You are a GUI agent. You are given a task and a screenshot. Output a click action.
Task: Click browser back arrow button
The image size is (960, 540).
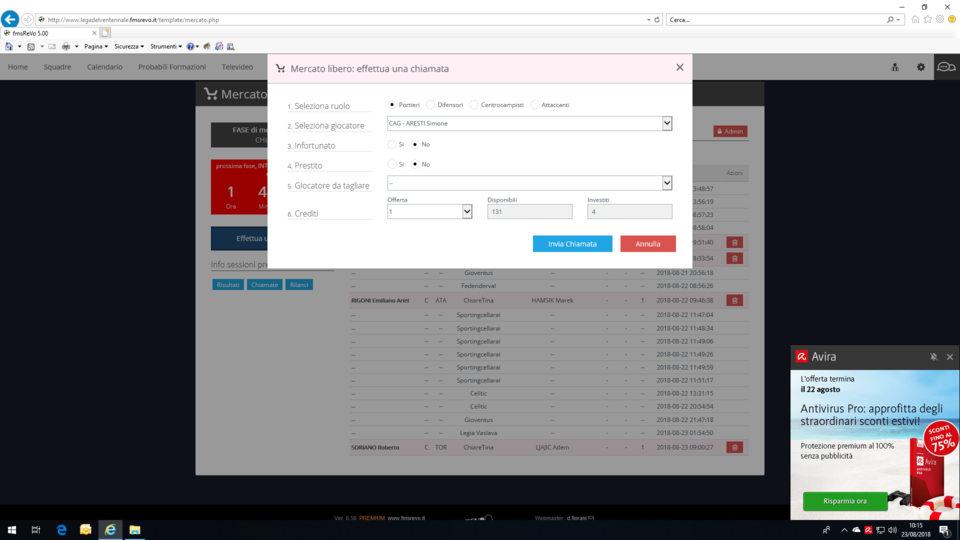(x=10, y=19)
